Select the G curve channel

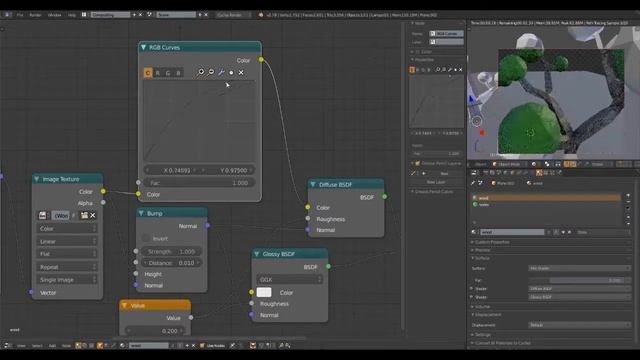click(168, 73)
